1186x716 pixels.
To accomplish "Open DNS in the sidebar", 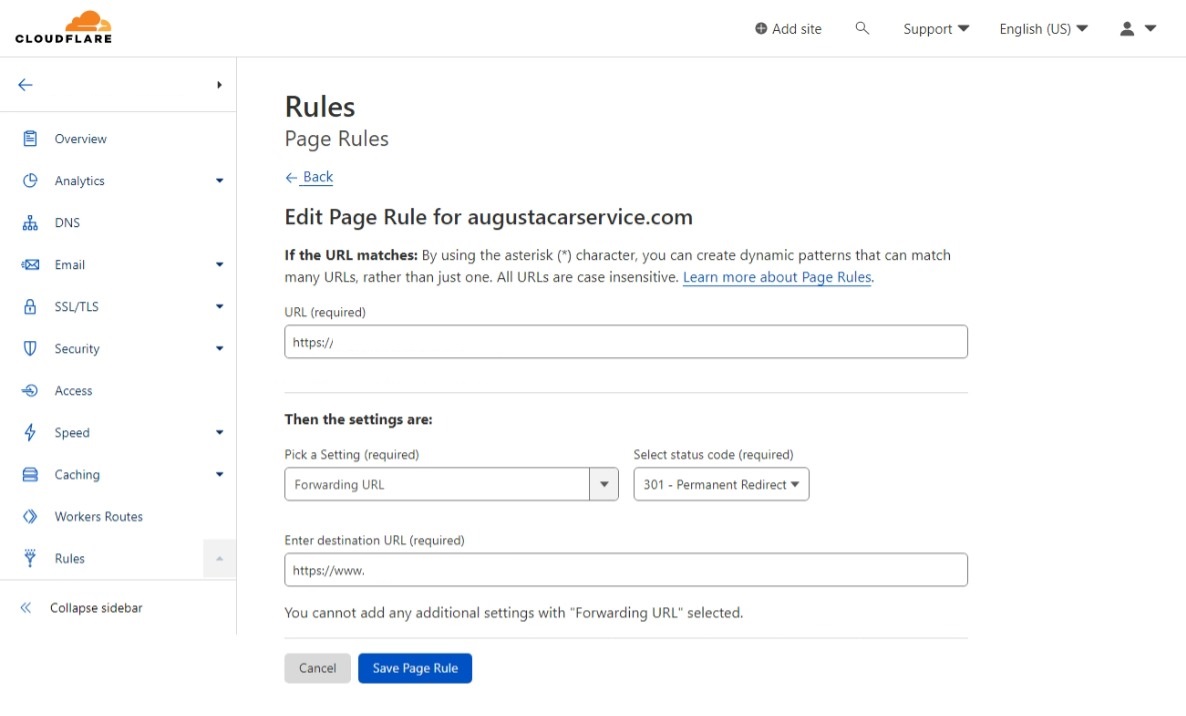I will coord(67,223).
